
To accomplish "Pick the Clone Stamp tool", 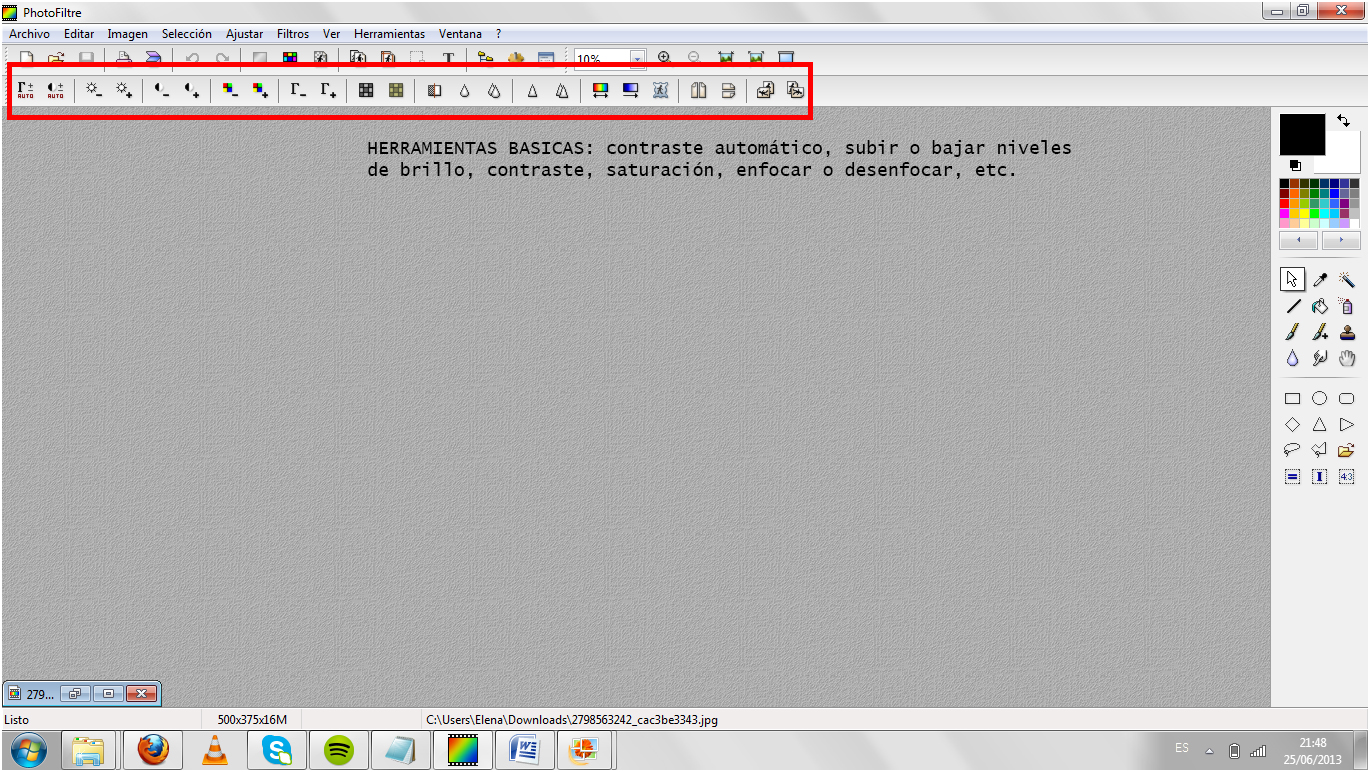I will pyautogui.click(x=1347, y=333).
